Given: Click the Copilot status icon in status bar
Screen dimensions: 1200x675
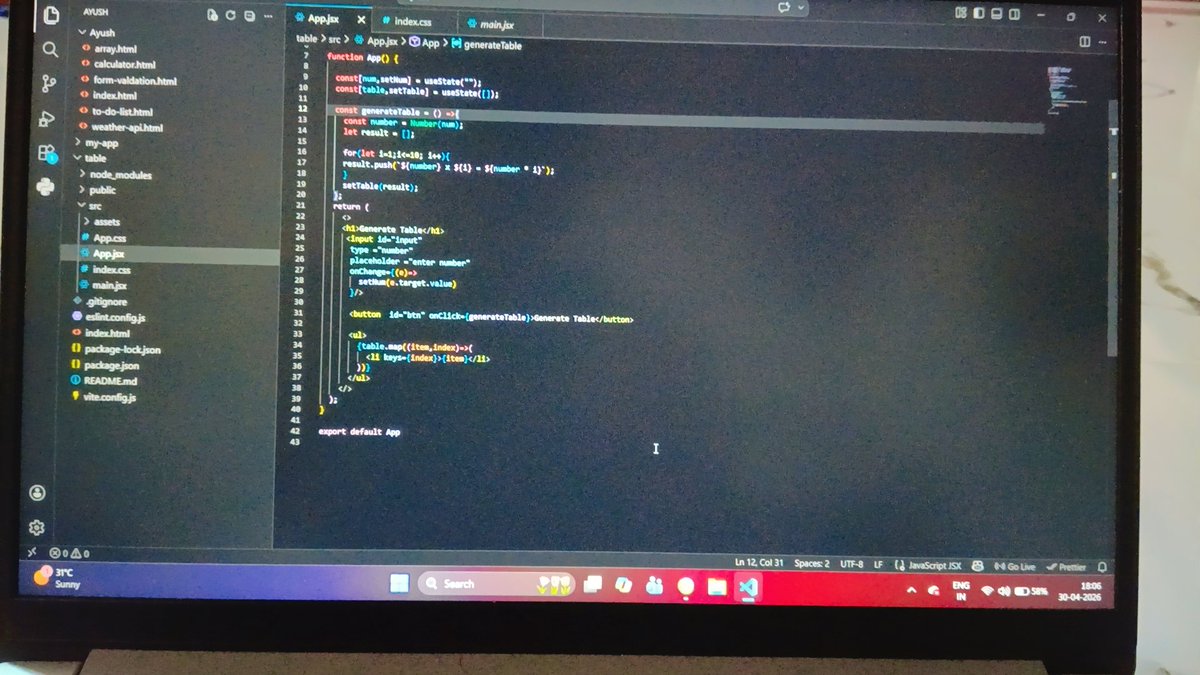Looking at the screenshot, I should click(977, 565).
